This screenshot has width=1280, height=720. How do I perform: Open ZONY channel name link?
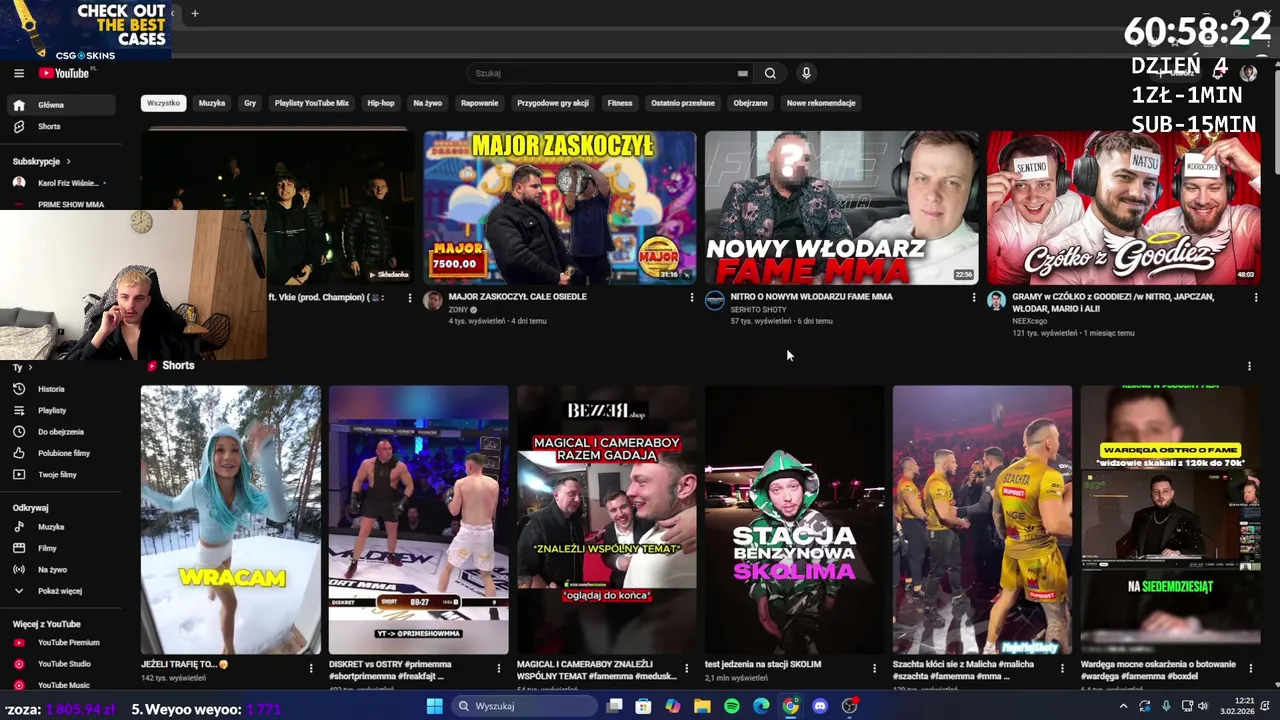(459, 310)
